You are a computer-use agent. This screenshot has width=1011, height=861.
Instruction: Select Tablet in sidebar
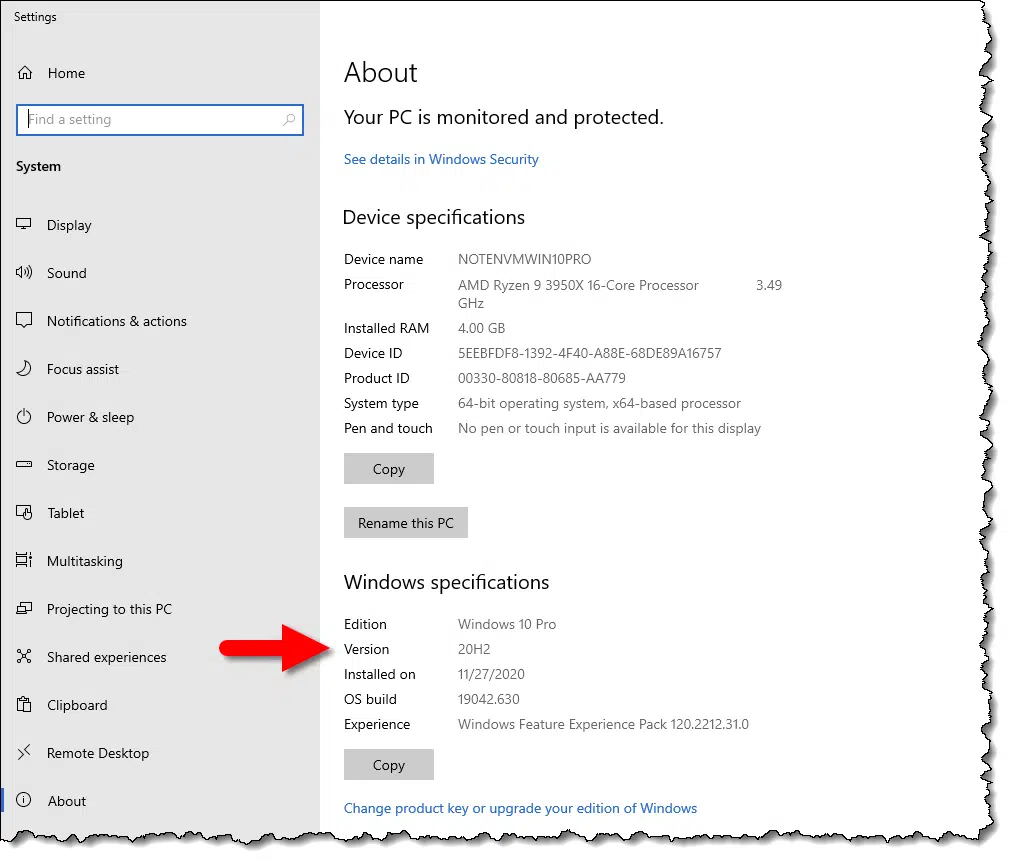(66, 513)
